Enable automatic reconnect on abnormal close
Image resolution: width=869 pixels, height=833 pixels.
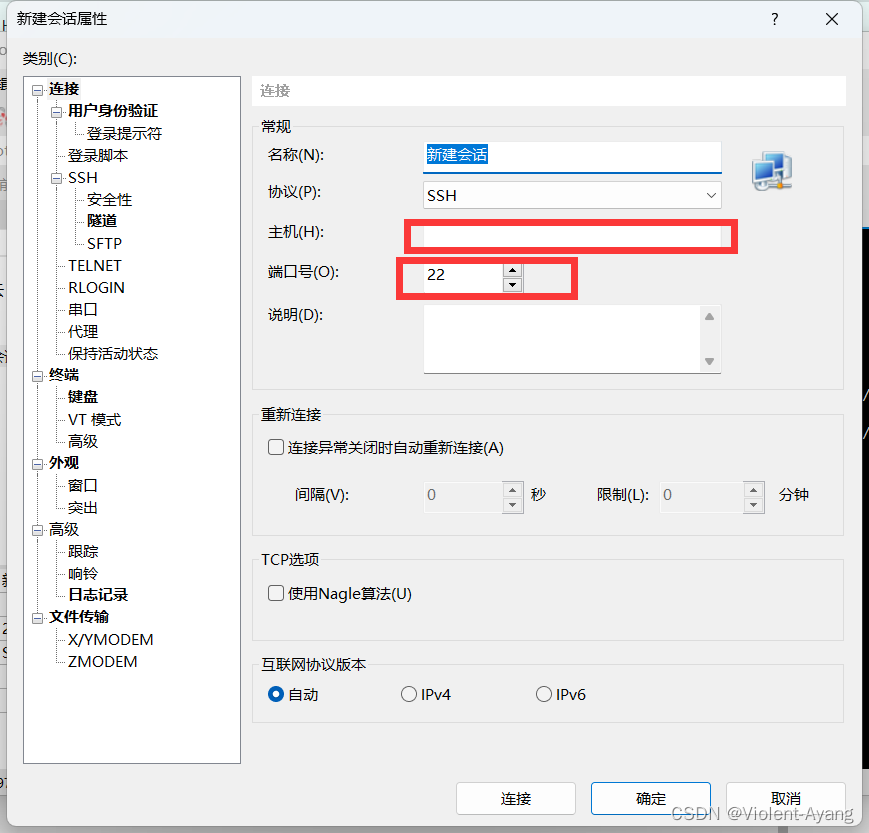pos(275,447)
